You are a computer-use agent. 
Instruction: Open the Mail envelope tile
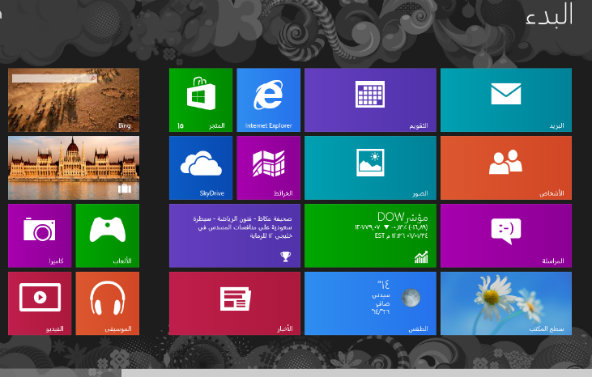[506, 100]
